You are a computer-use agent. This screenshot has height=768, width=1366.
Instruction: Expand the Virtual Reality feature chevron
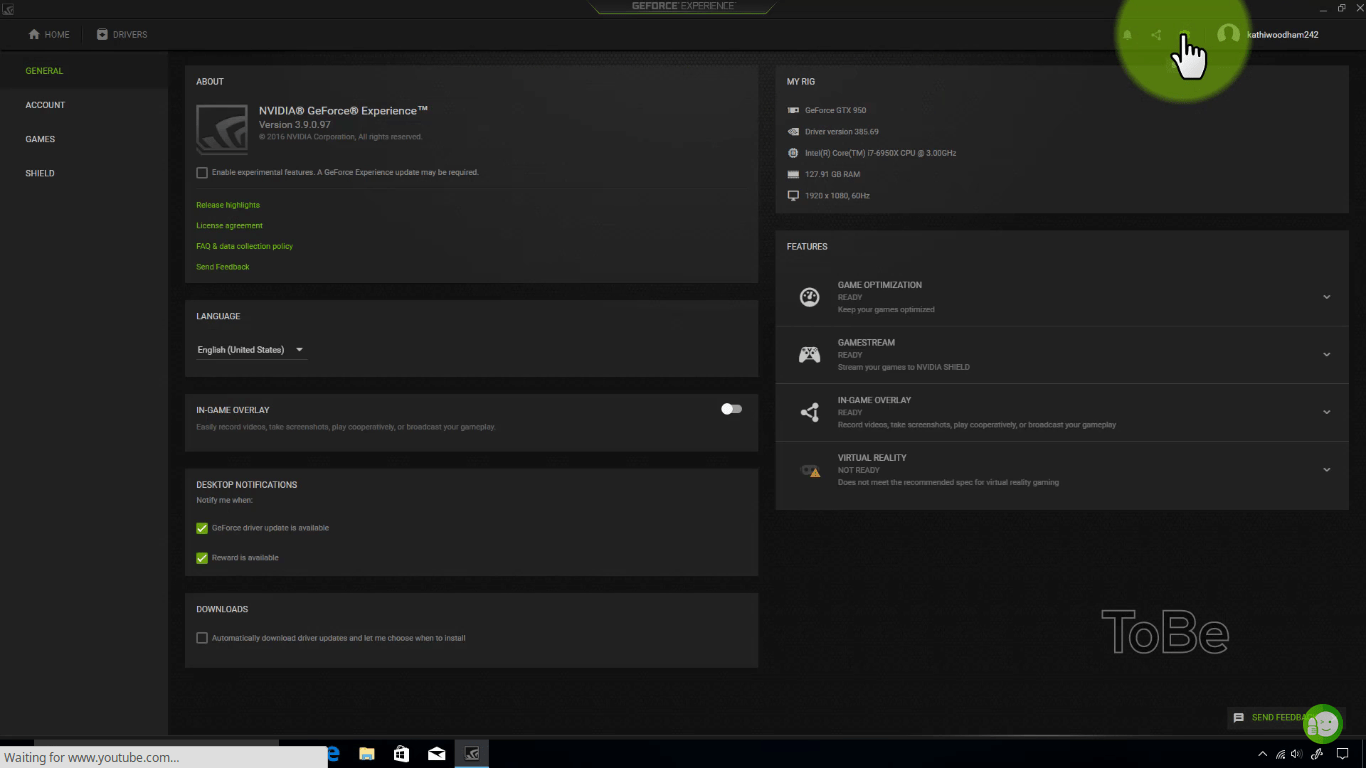1327,469
